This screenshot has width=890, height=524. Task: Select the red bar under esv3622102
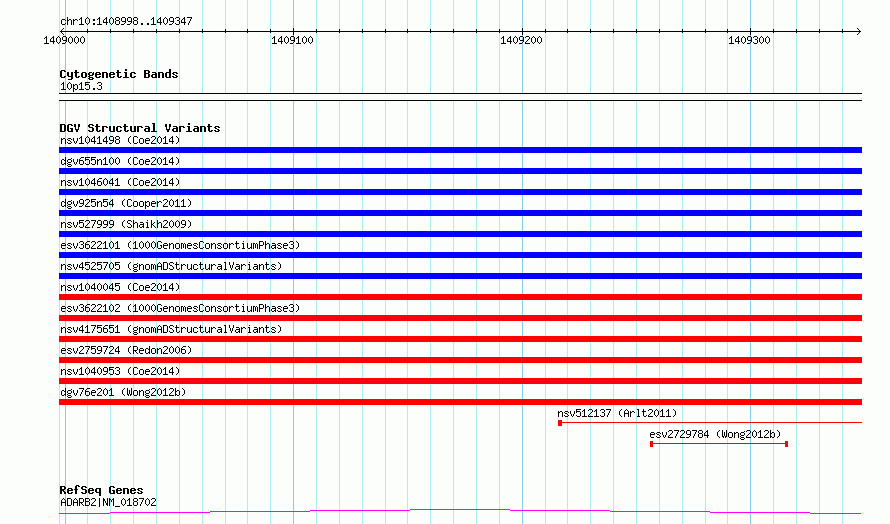coord(460,318)
